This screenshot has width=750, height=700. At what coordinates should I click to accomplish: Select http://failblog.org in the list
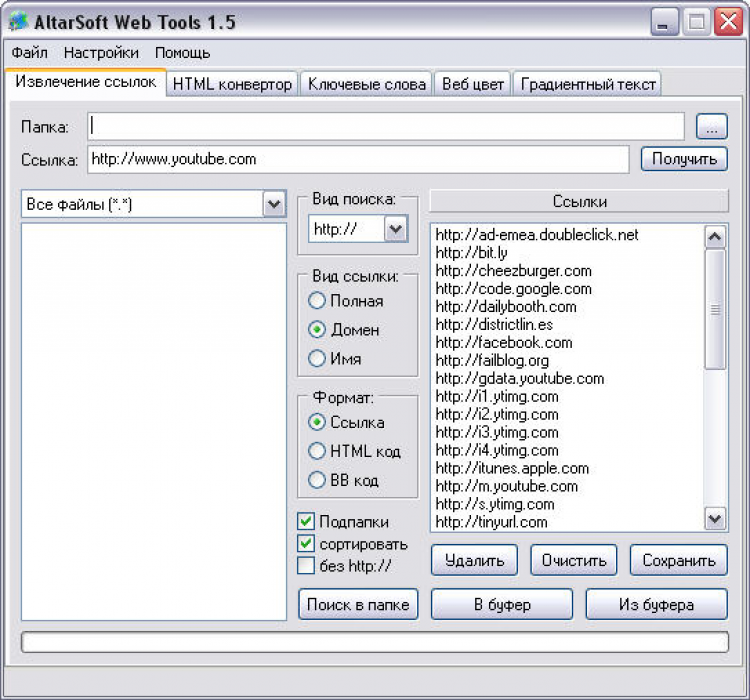(x=492, y=360)
